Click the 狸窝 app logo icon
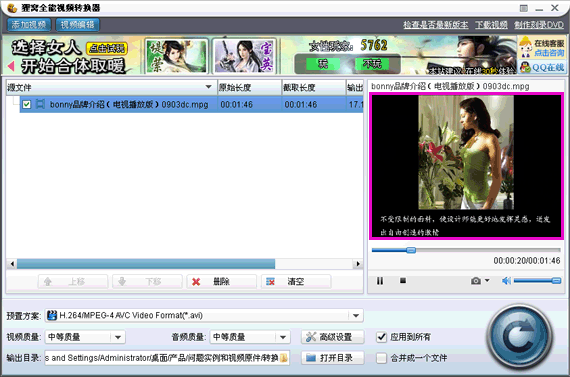Screen dimensions: 570x377 [x=12, y=8]
